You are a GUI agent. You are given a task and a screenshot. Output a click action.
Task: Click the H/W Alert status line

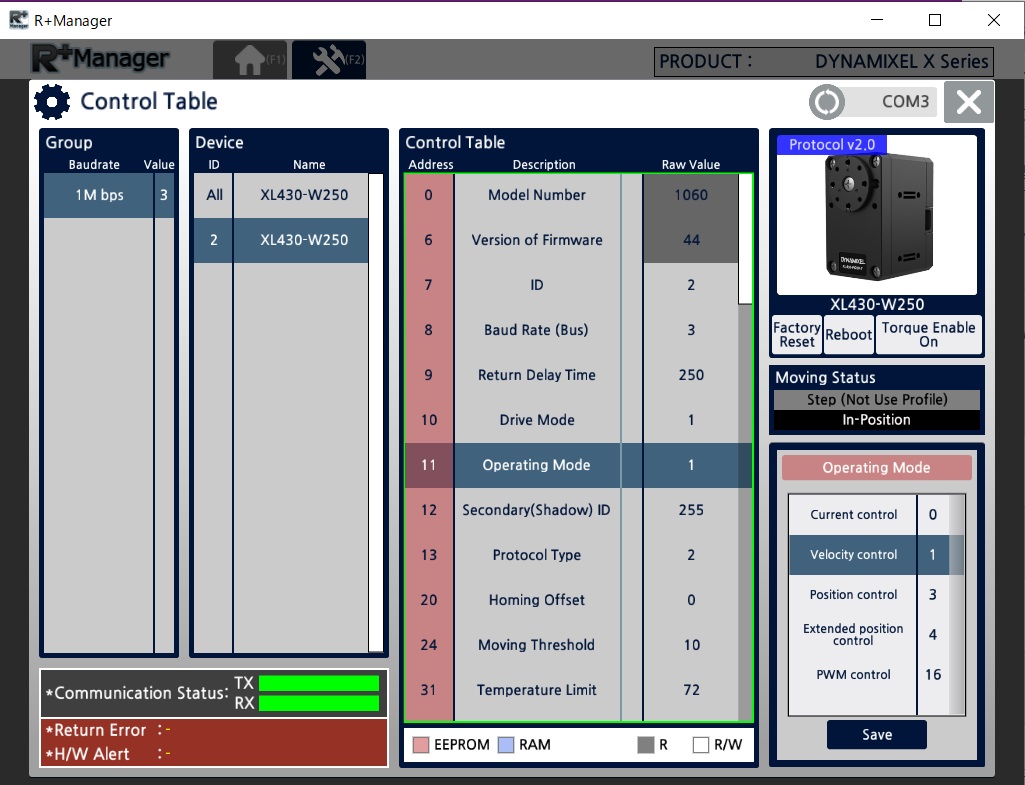click(x=214, y=754)
